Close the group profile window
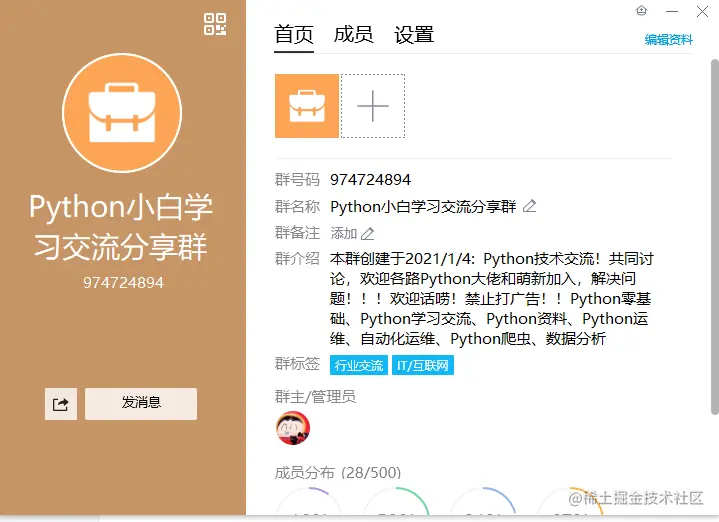The width and height of the screenshot is (719, 522). 702,11
